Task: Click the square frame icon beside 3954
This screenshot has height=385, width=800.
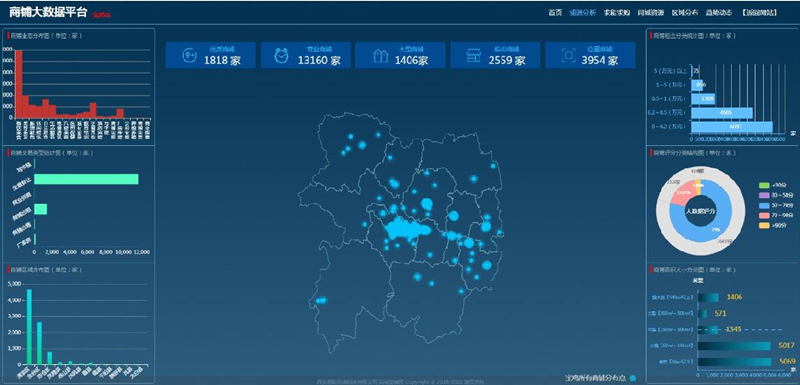Action: [568, 56]
